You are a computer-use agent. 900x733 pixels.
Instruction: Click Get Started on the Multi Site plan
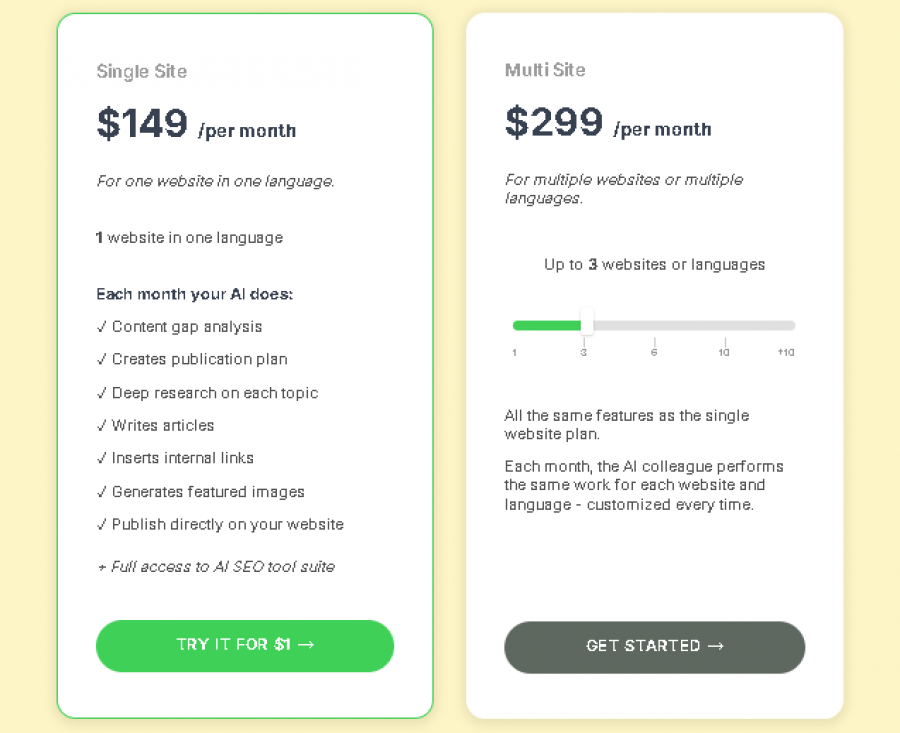tap(654, 646)
